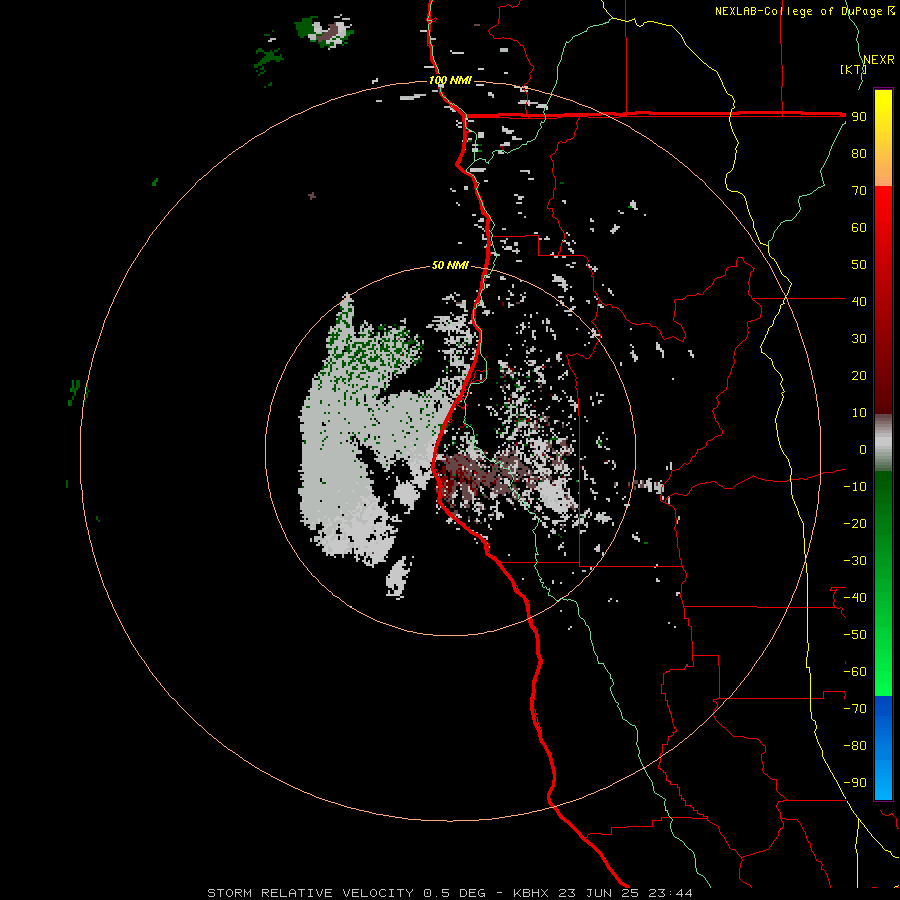Click the 20 value on the velocity scale
Screen dimensions: 900x900
pos(859,375)
